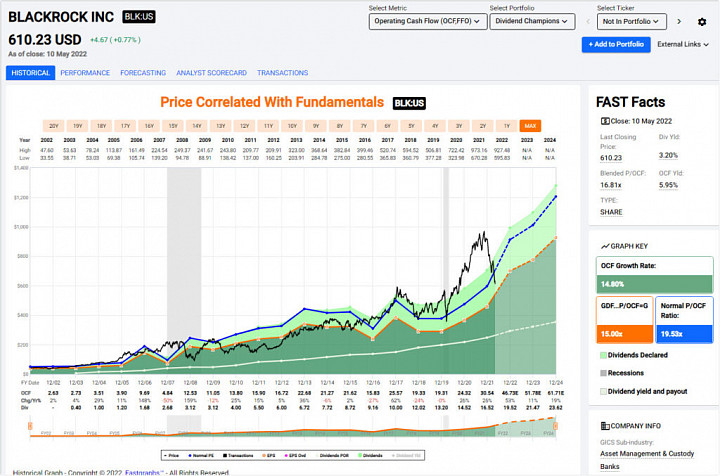
Task: Select the 12Y time range
Action: tap(244, 126)
